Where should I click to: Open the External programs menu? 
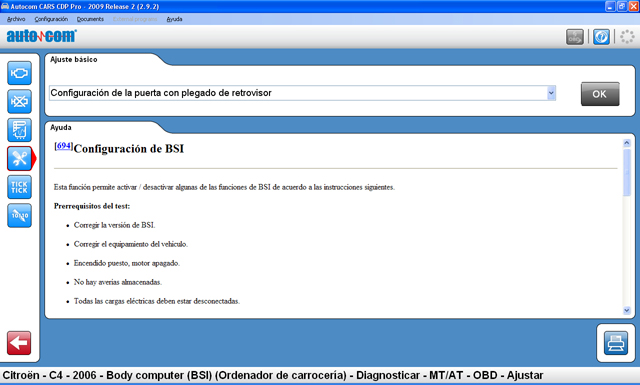[x=135, y=19]
